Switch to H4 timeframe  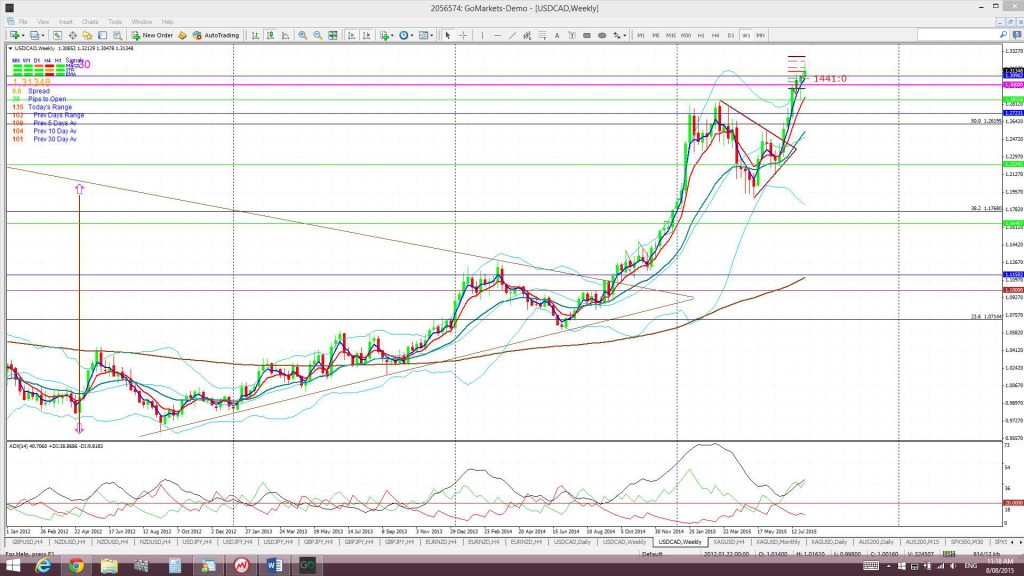(715, 35)
